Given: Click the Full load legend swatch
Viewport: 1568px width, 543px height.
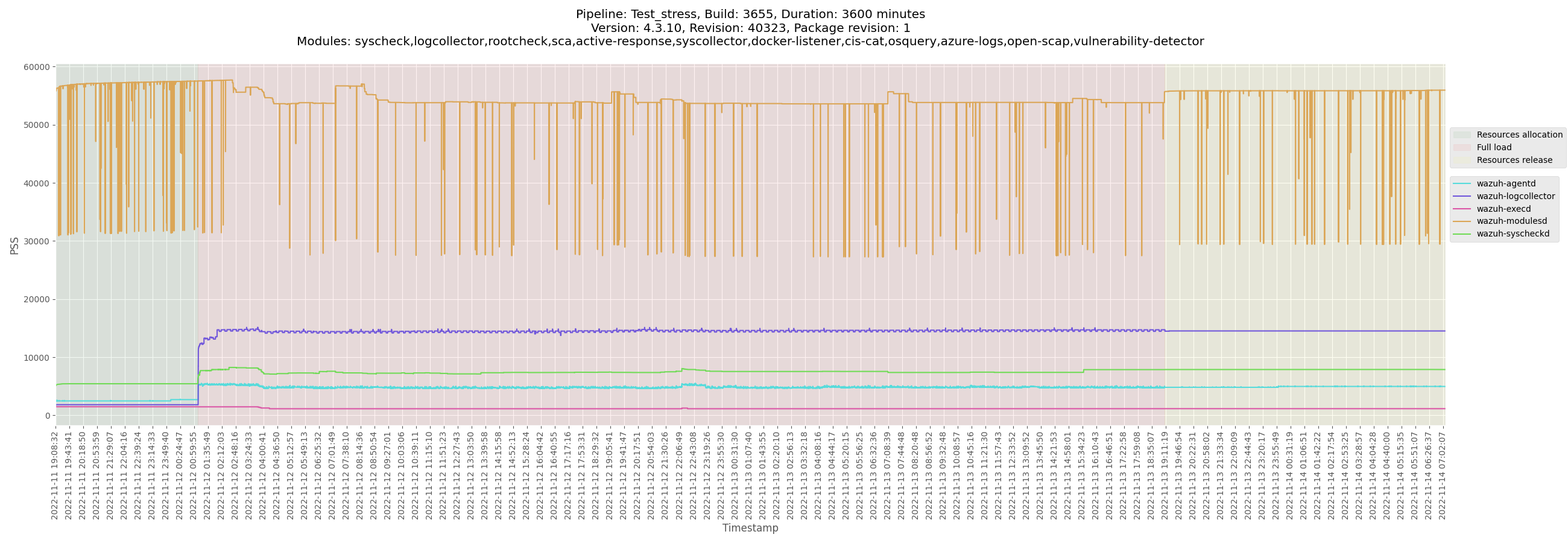Looking at the screenshot, I should 1461,147.
